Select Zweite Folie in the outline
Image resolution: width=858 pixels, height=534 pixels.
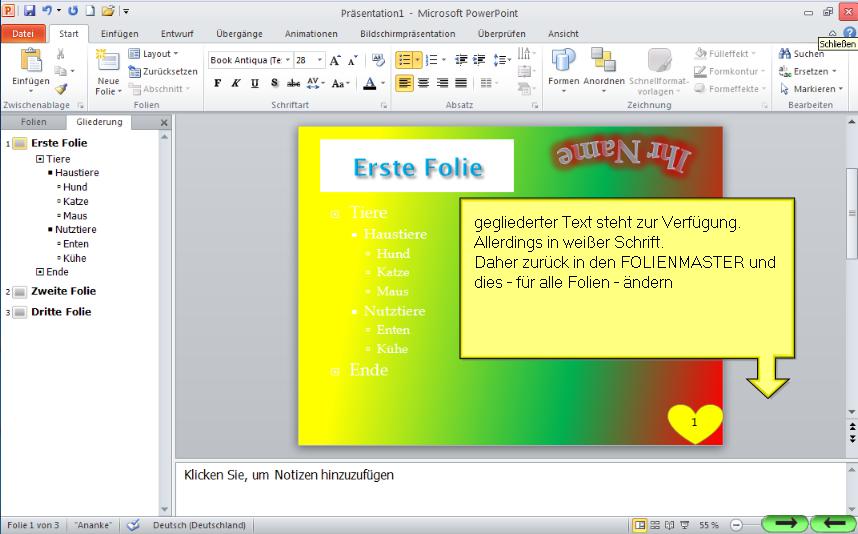tap(63, 291)
